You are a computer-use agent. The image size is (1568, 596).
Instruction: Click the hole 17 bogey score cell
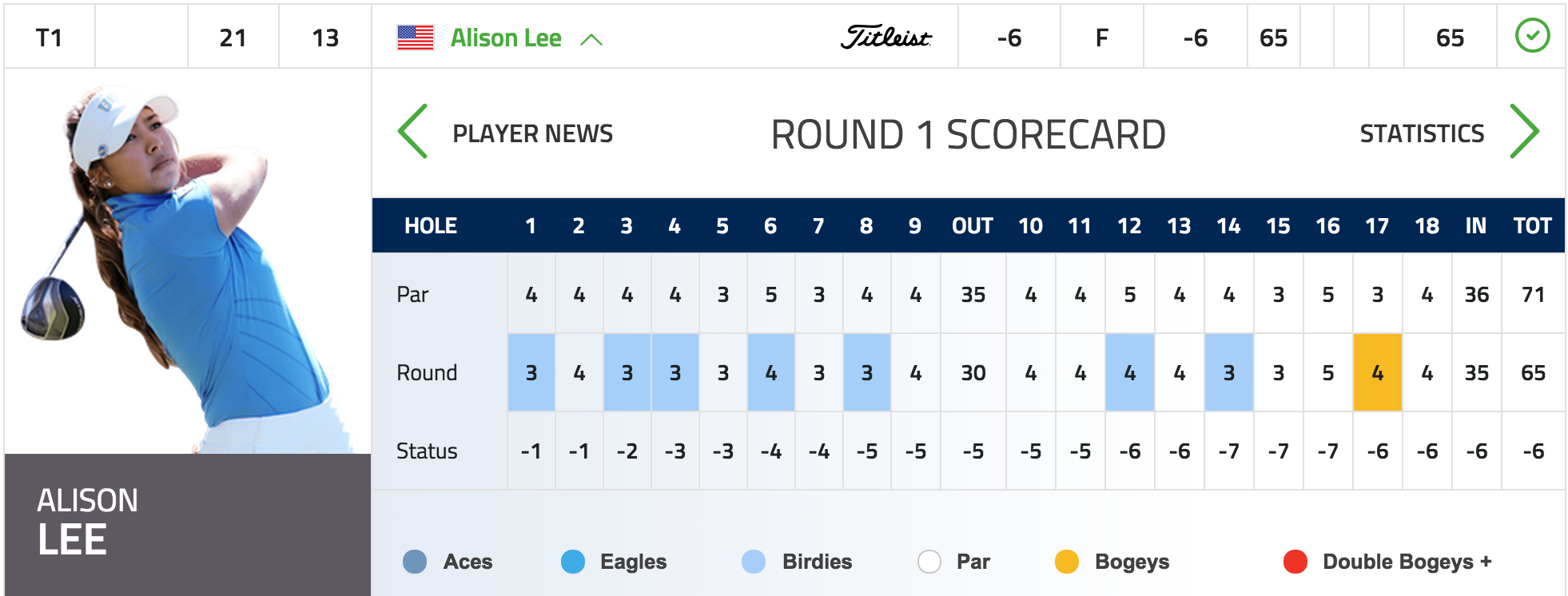pyautogui.click(x=1378, y=372)
